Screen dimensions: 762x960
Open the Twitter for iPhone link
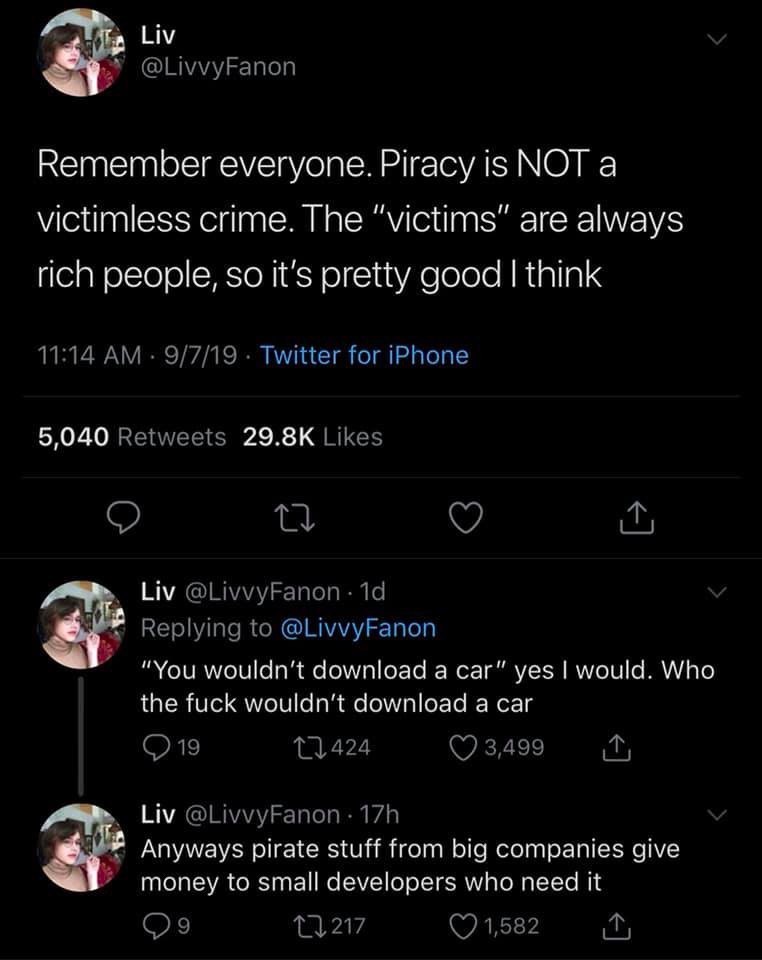pyautogui.click(x=364, y=355)
